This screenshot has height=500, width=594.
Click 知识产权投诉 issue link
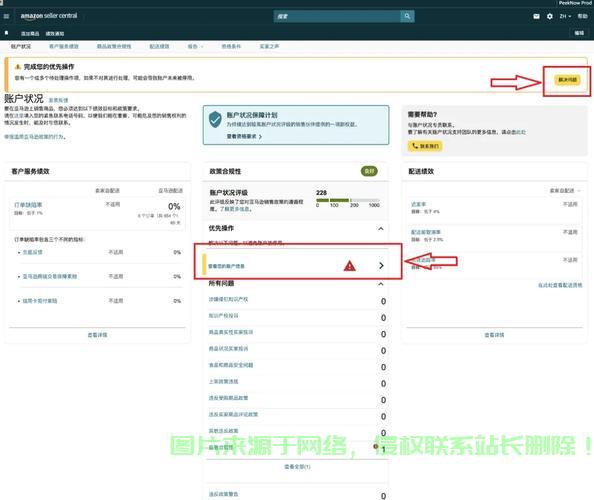pyautogui.click(x=224, y=316)
